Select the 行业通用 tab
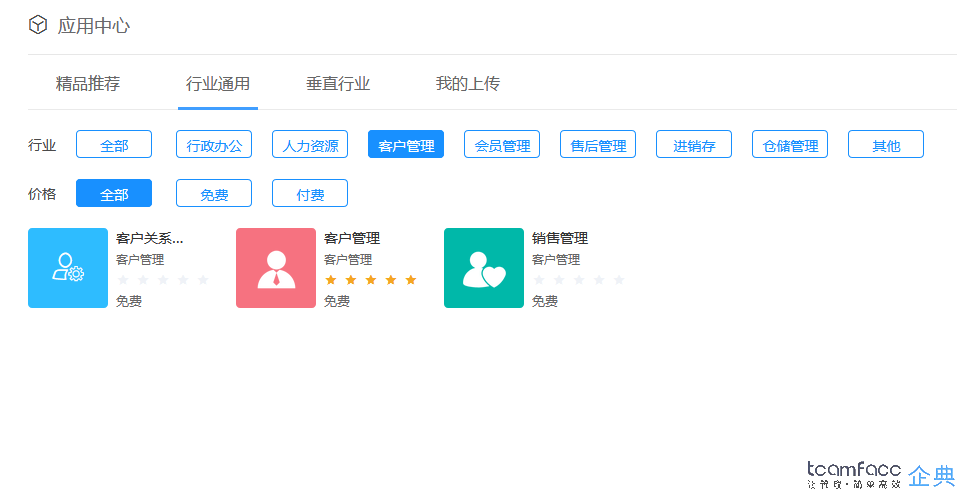This screenshot has height=489, width=957. coord(218,84)
